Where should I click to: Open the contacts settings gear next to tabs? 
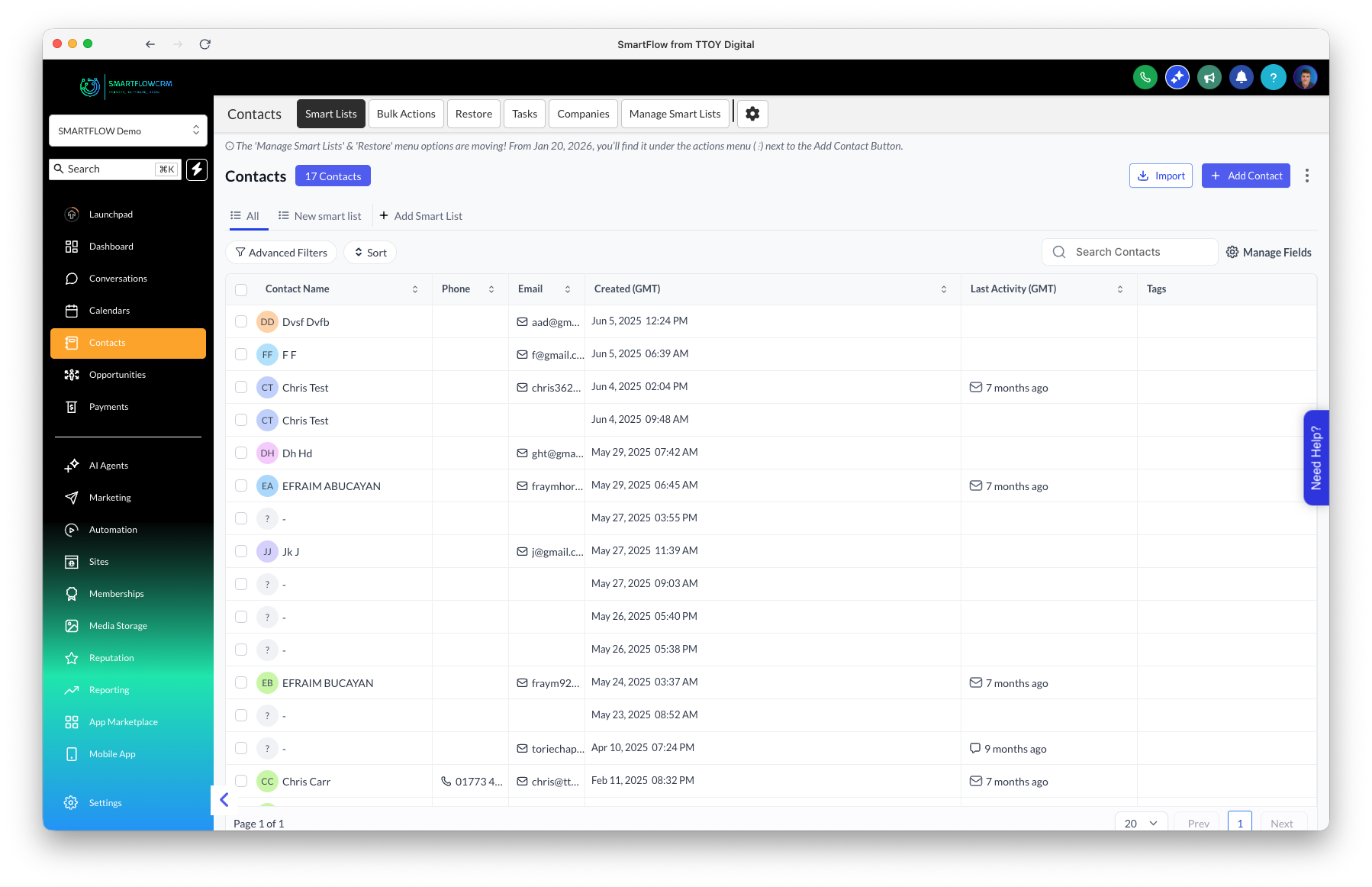point(752,113)
